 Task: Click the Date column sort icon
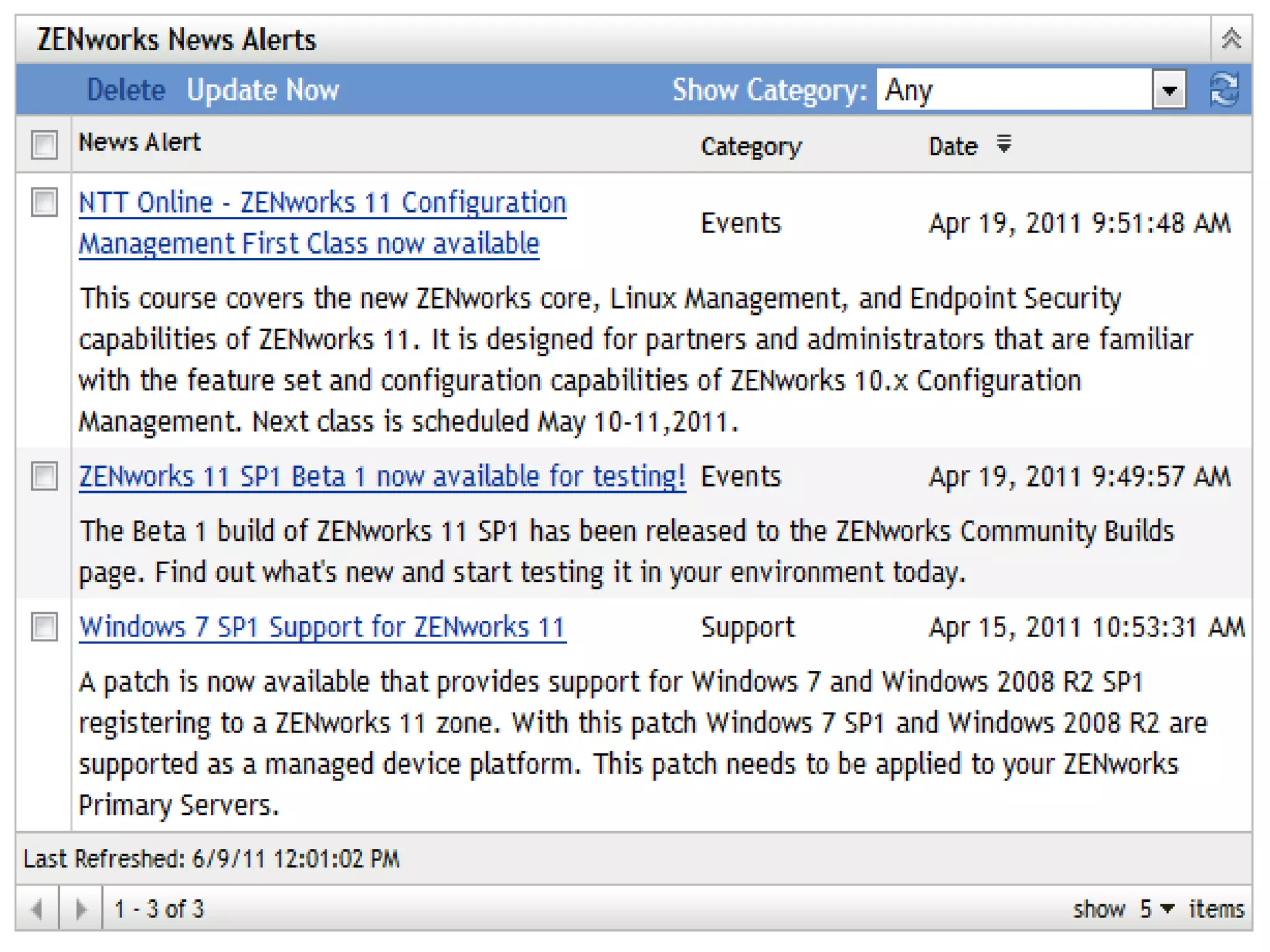pos(1004,144)
